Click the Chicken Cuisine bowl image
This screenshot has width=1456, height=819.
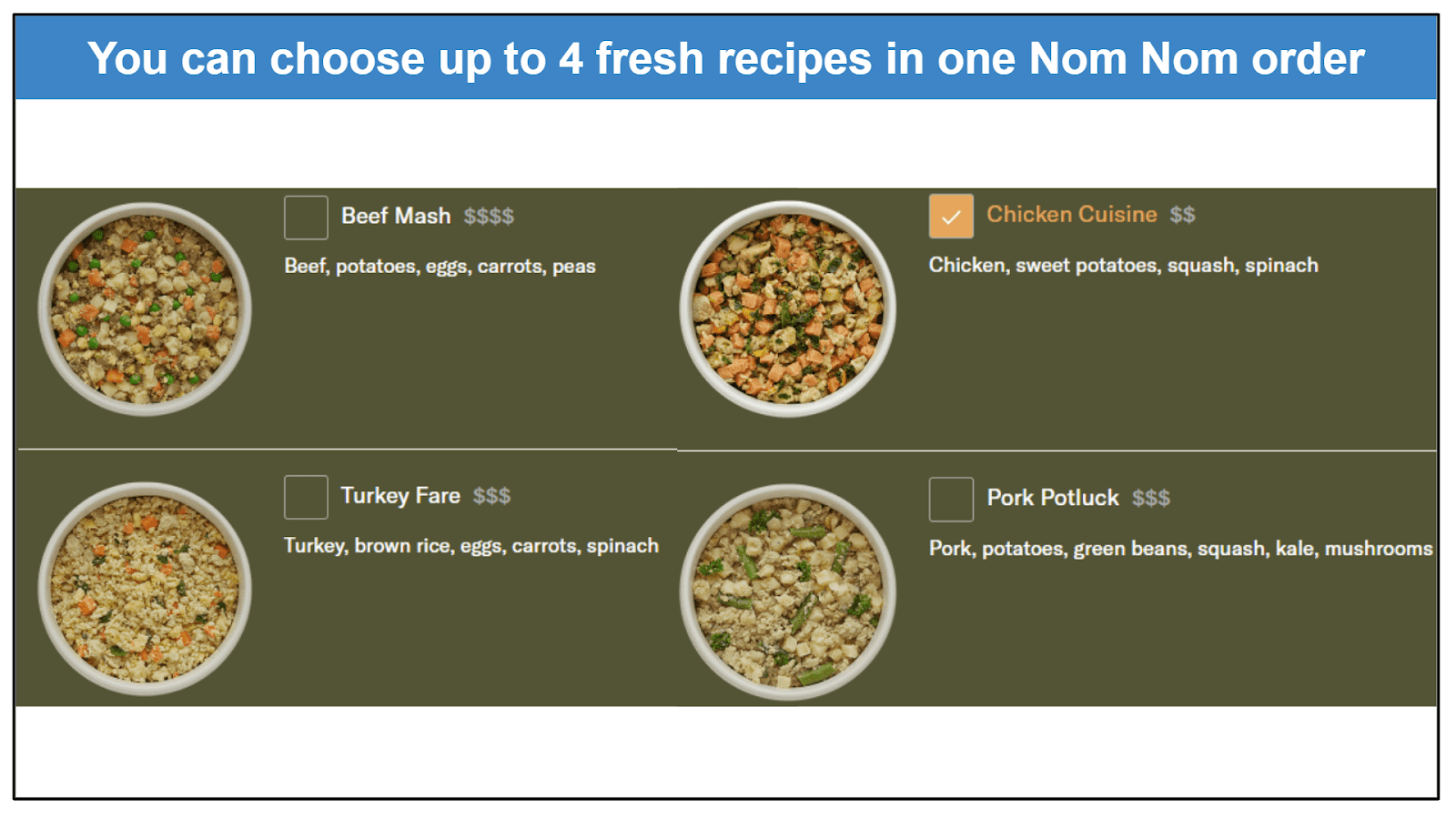coord(788,309)
